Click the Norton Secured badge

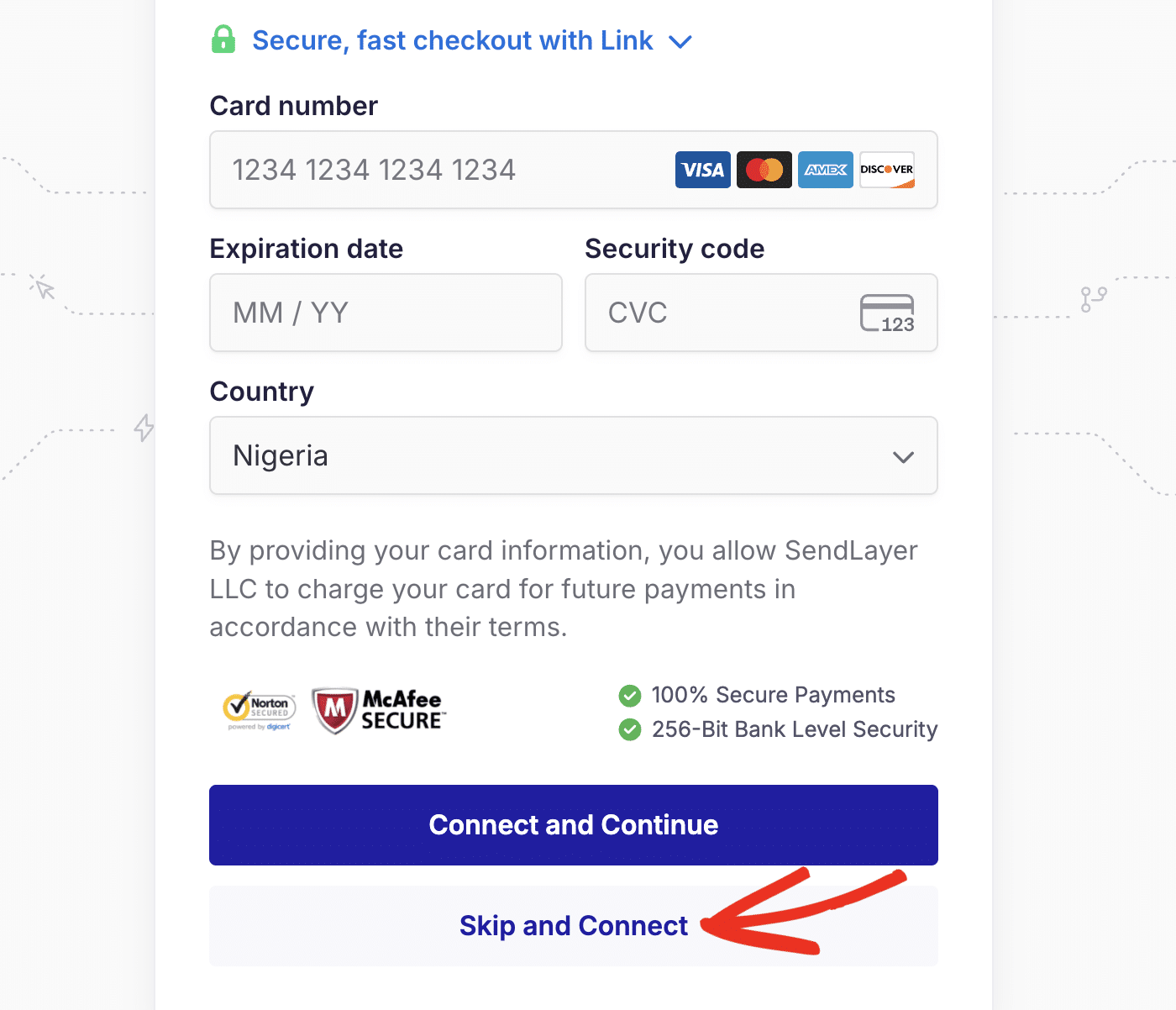(257, 710)
